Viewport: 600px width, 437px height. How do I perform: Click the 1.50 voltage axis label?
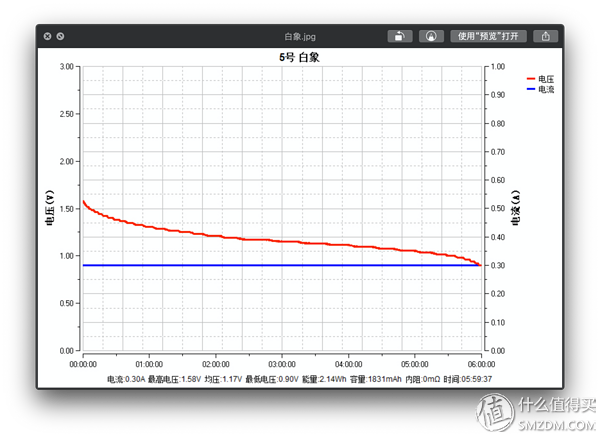coord(67,209)
